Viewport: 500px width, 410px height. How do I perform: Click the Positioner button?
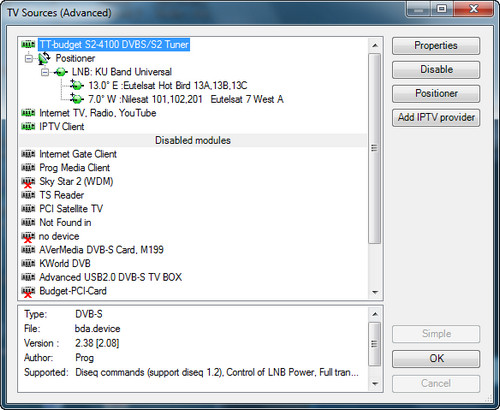(436, 94)
